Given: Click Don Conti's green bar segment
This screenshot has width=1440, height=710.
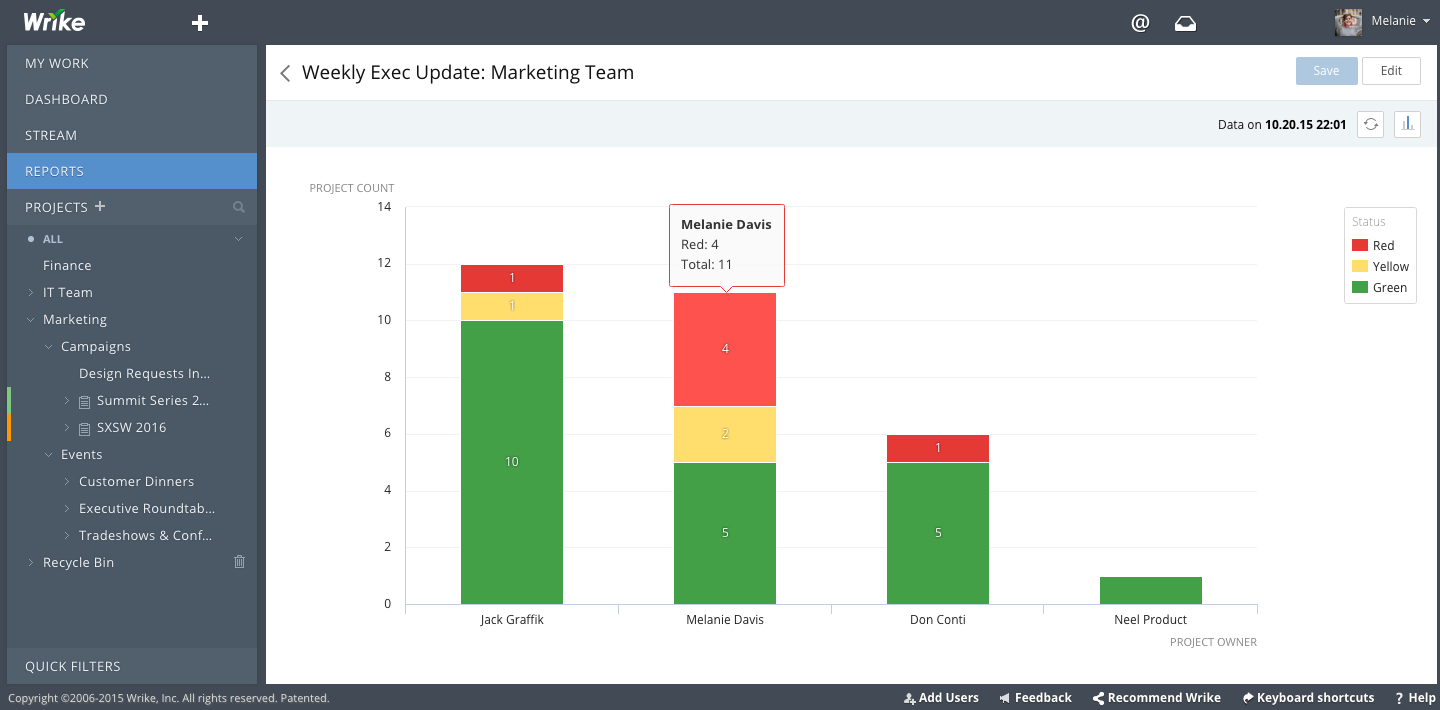Looking at the screenshot, I should (x=938, y=533).
